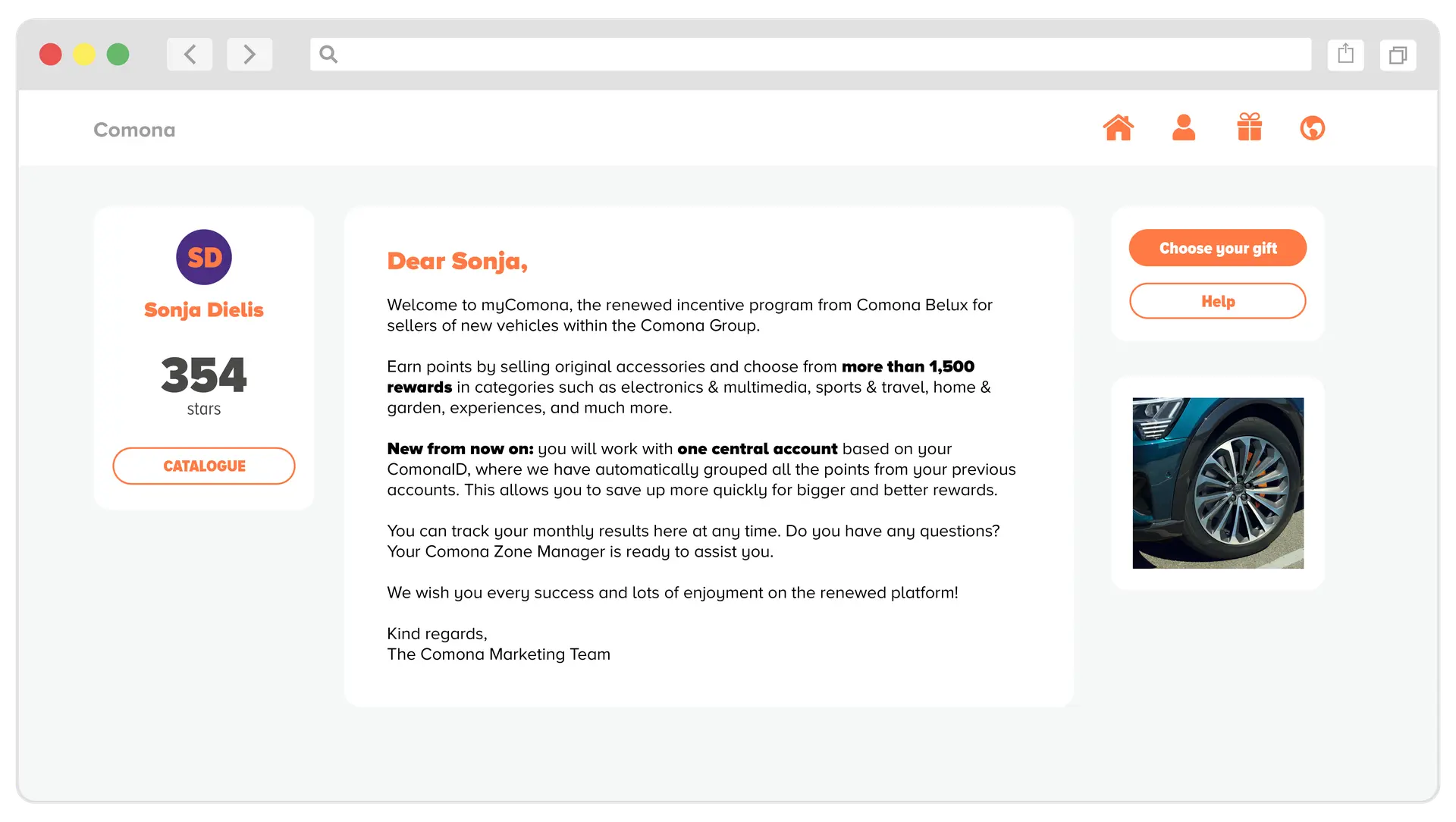Click the Dear Sonja heading

[457, 261]
